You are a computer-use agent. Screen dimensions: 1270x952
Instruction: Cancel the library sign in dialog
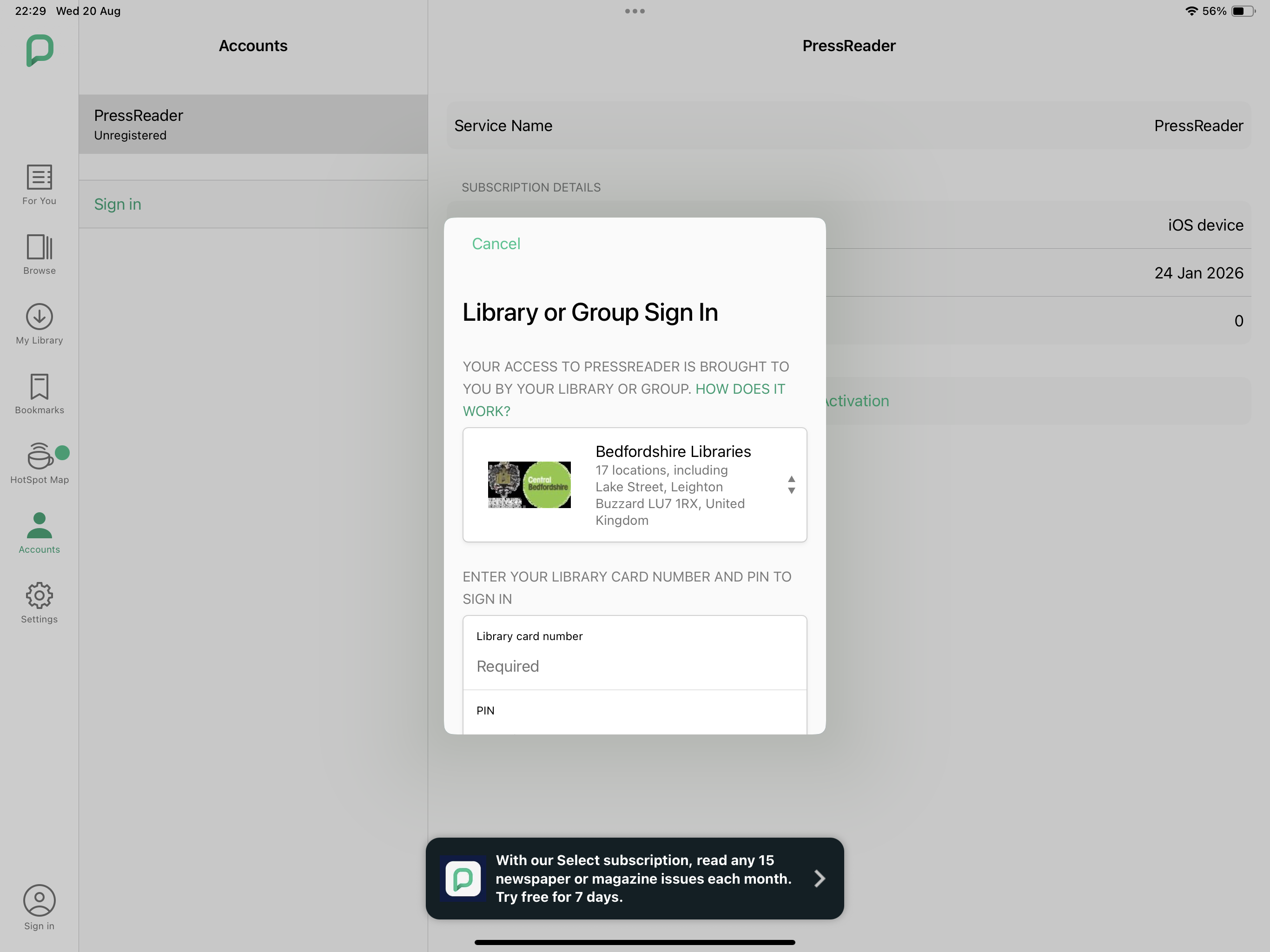[x=496, y=244]
